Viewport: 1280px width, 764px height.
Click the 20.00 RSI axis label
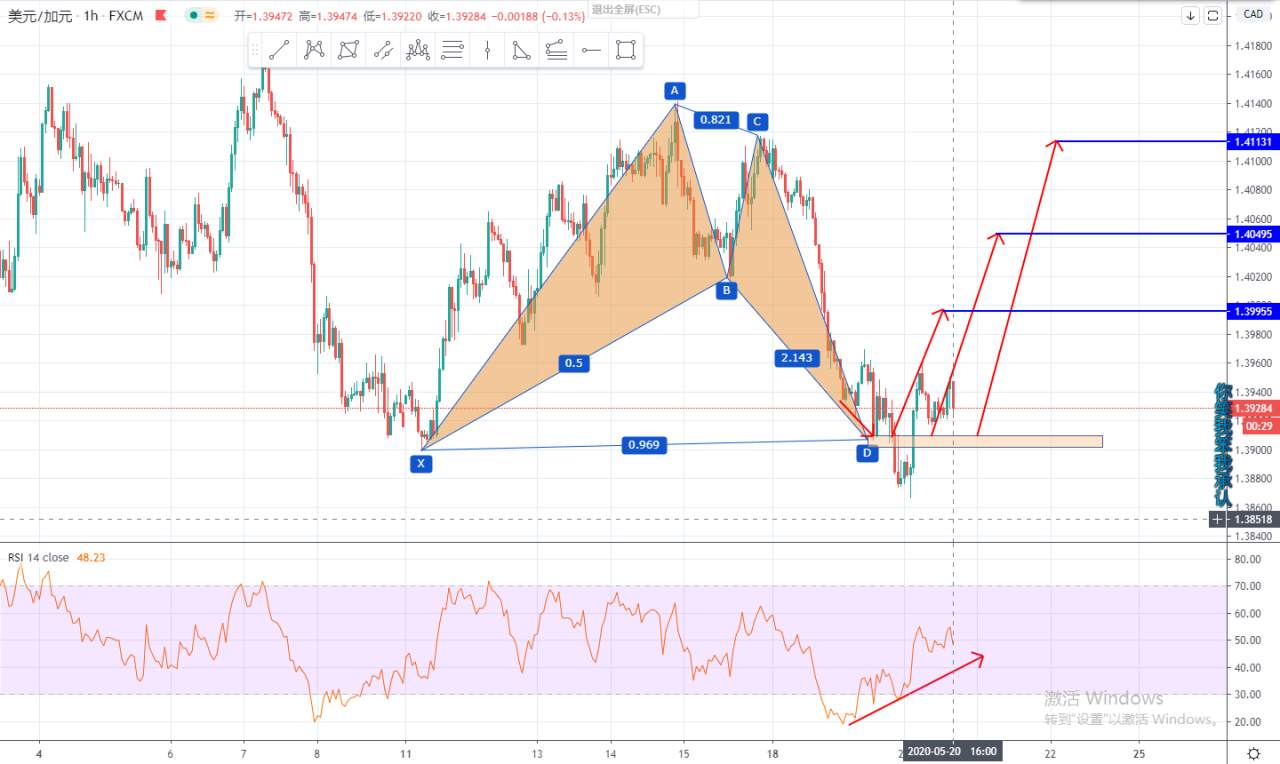[x=1247, y=721]
